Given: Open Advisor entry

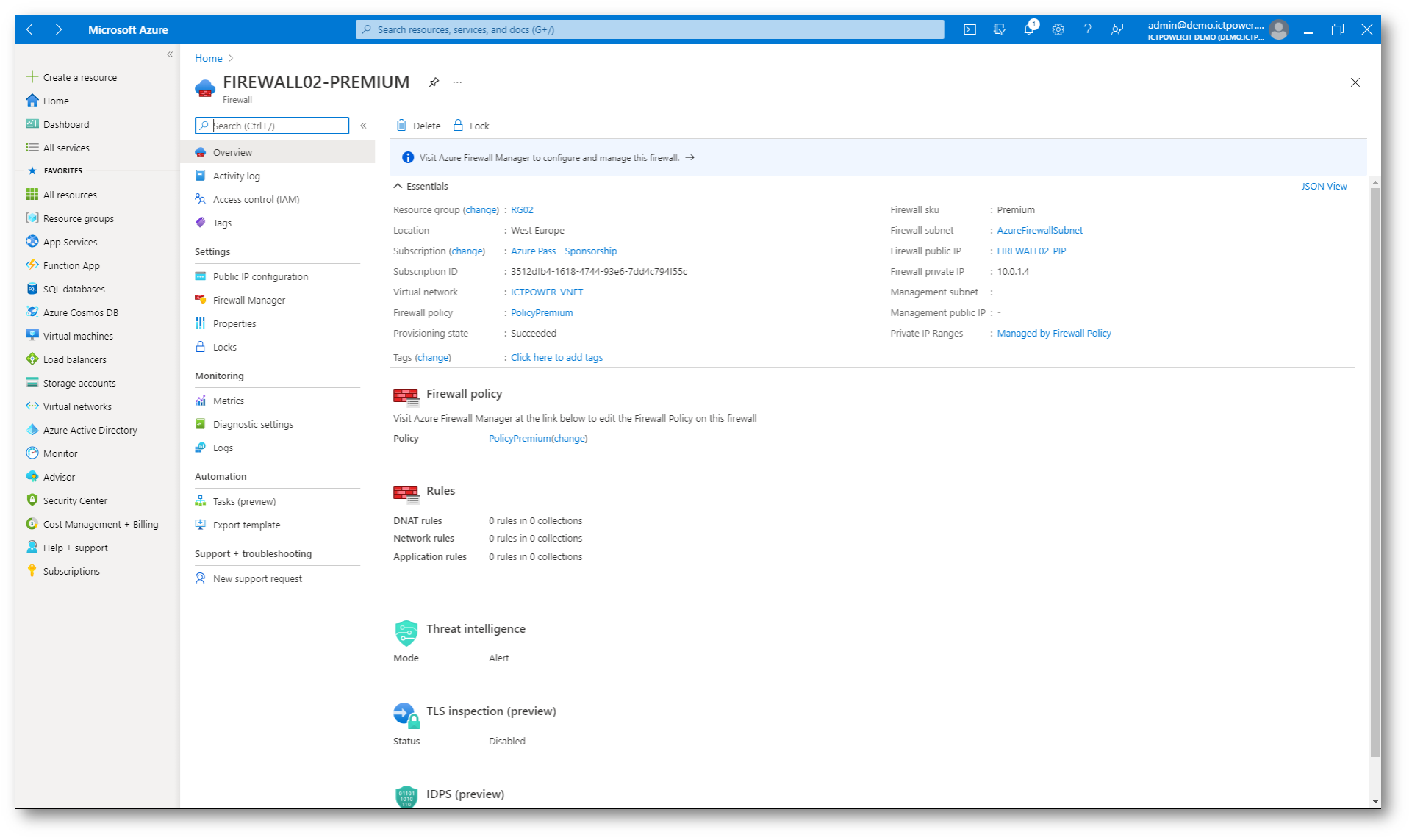Looking at the screenshot, I should (x=51, y=477).
